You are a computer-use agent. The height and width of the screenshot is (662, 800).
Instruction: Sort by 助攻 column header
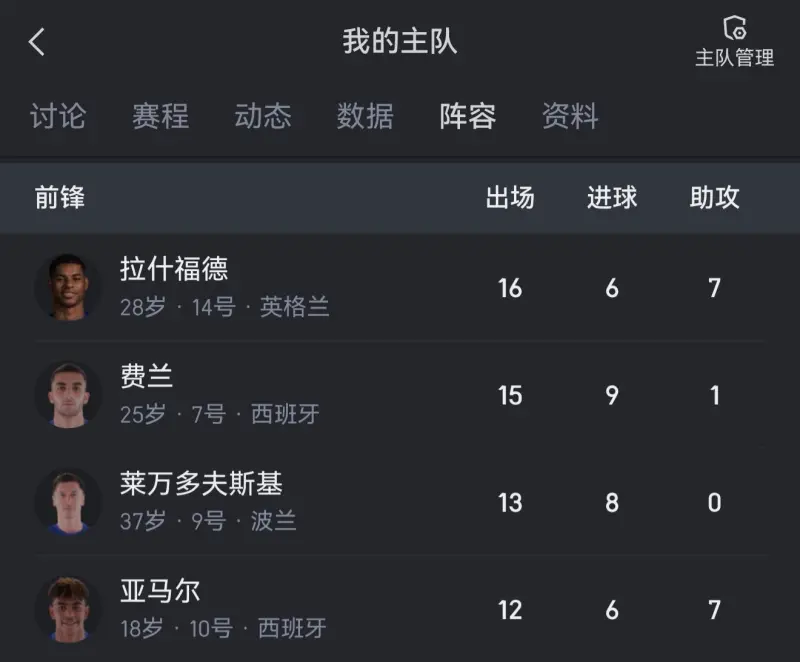point(714,198)
